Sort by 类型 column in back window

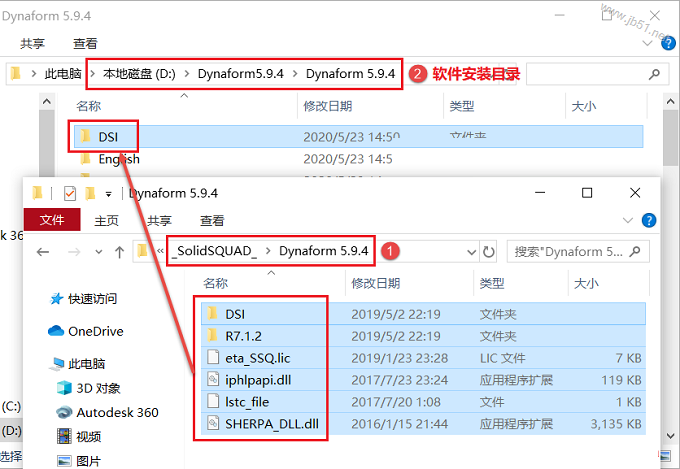pos(461,106)
